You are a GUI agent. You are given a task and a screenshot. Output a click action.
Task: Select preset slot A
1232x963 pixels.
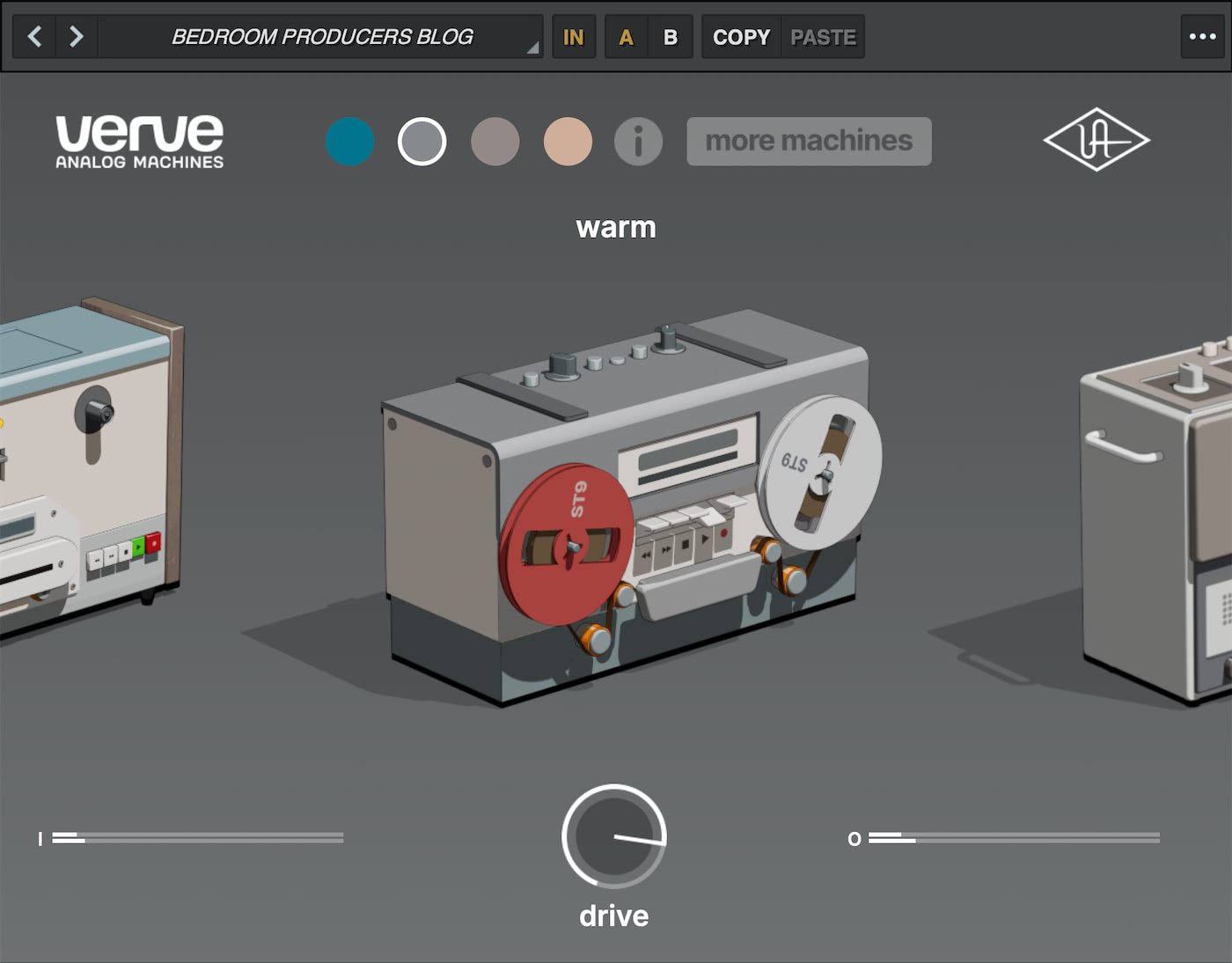[627, 37]
